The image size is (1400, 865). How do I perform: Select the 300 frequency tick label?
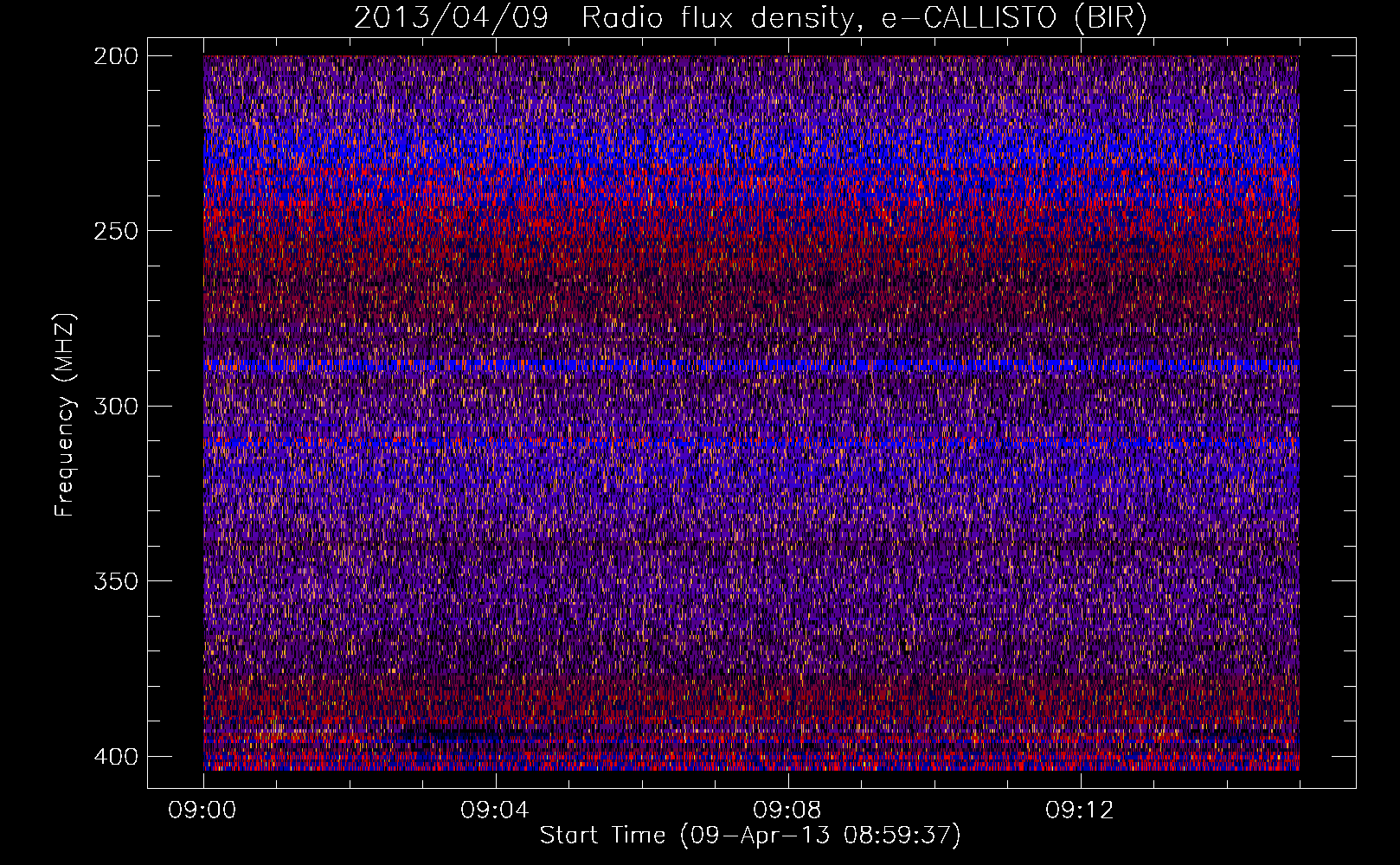pos(115,406)
